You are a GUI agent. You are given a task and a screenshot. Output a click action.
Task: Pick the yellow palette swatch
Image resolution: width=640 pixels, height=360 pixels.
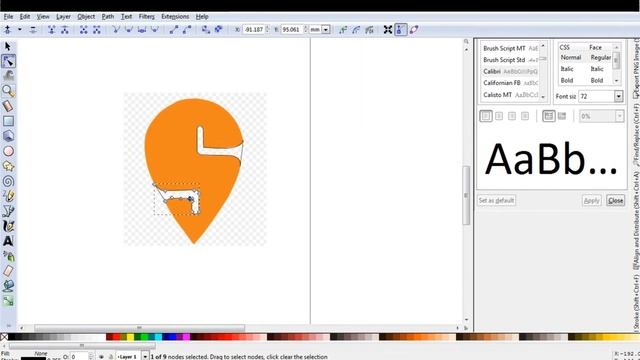tap(130, 337)
